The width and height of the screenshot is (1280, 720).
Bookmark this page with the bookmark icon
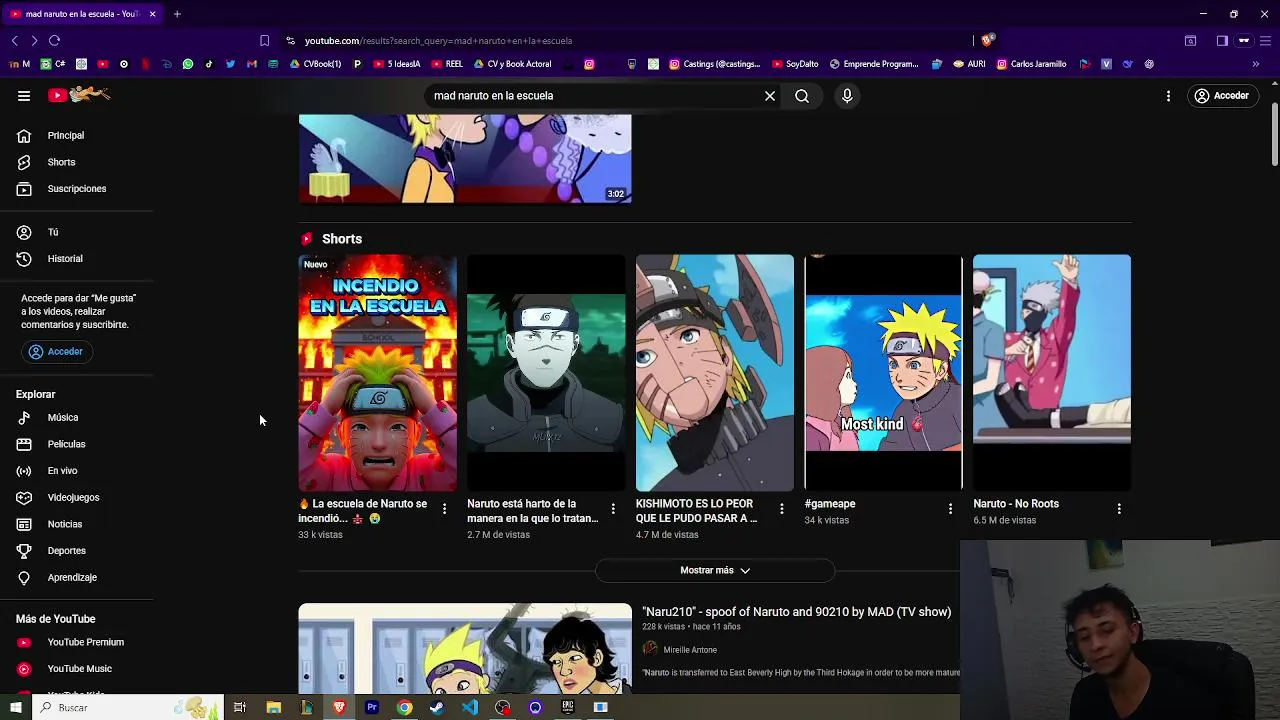coord(264,41)
